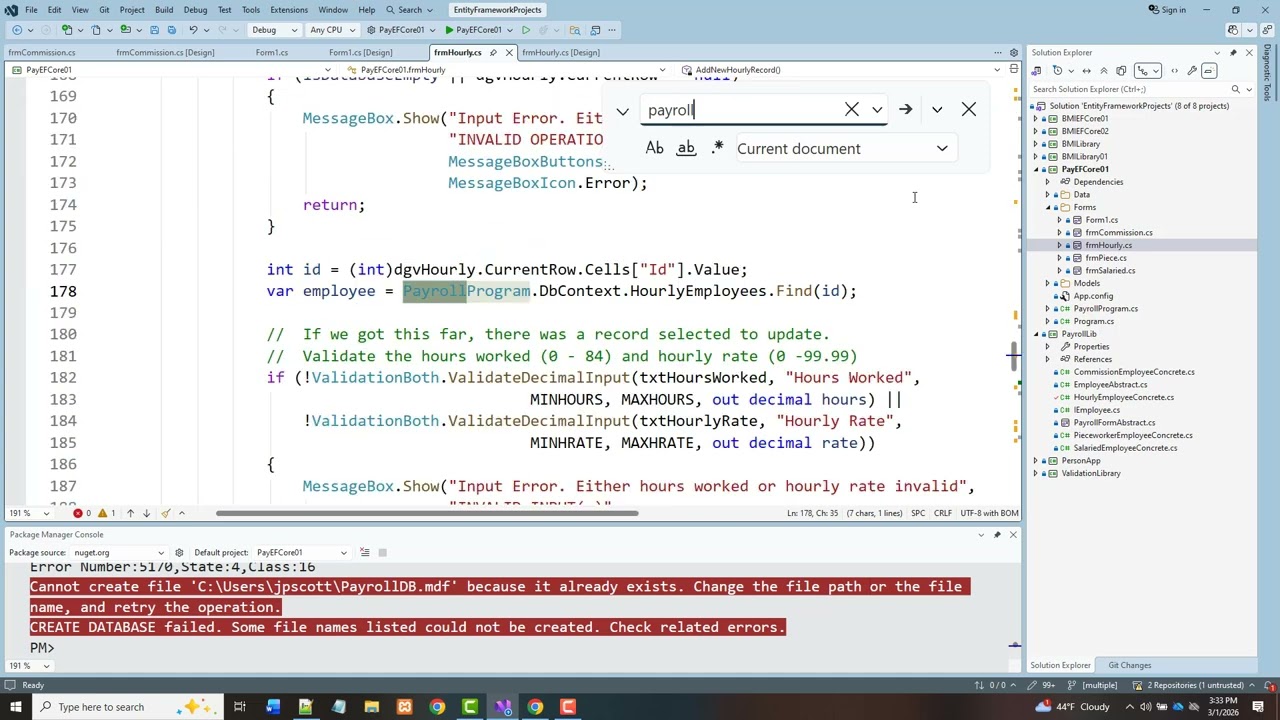Open the Git menu
The height and width of the screenshot is (720, 1280).
104,10
